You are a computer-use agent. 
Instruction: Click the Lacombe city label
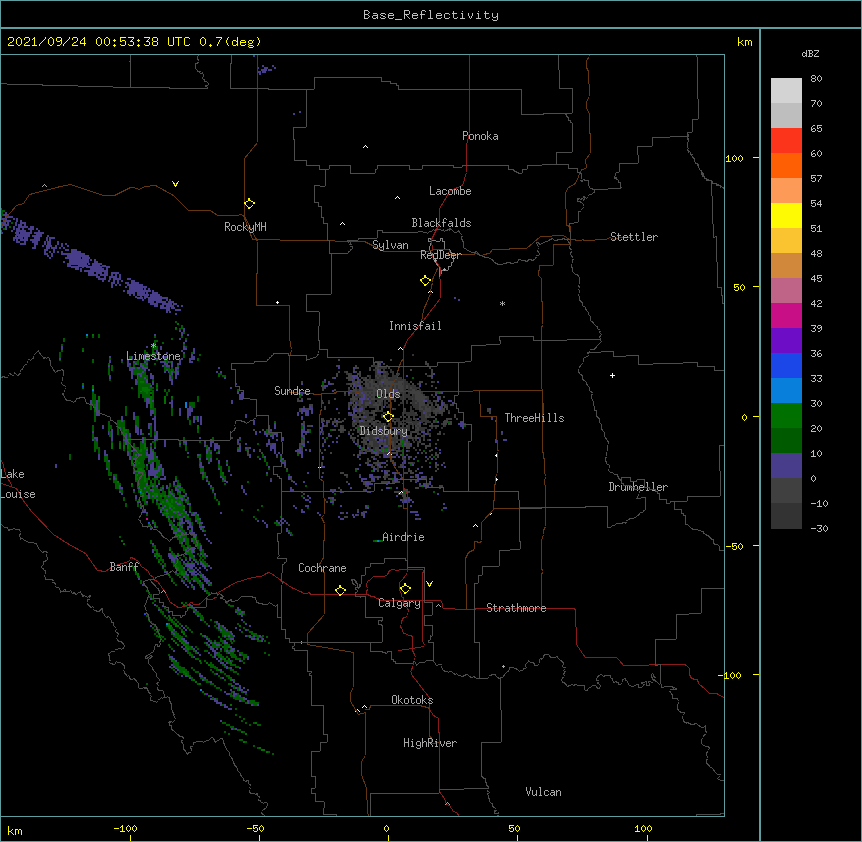pos(450,191)
